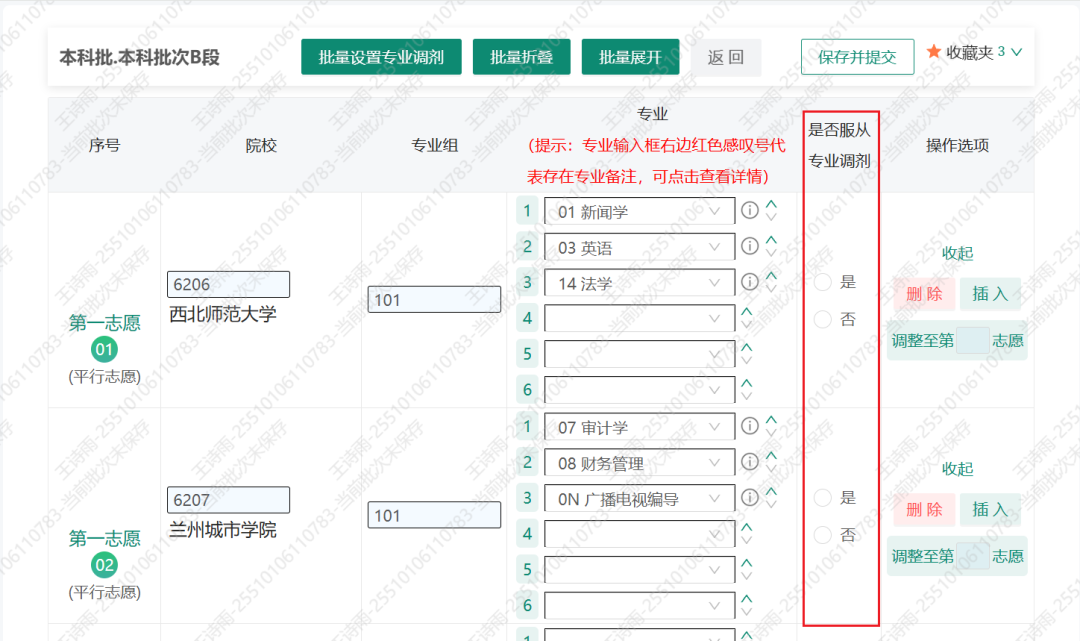The image size is (1080, 641).
Task: Collapse first choice via 收起 link
Action: [x=957, y=253]
